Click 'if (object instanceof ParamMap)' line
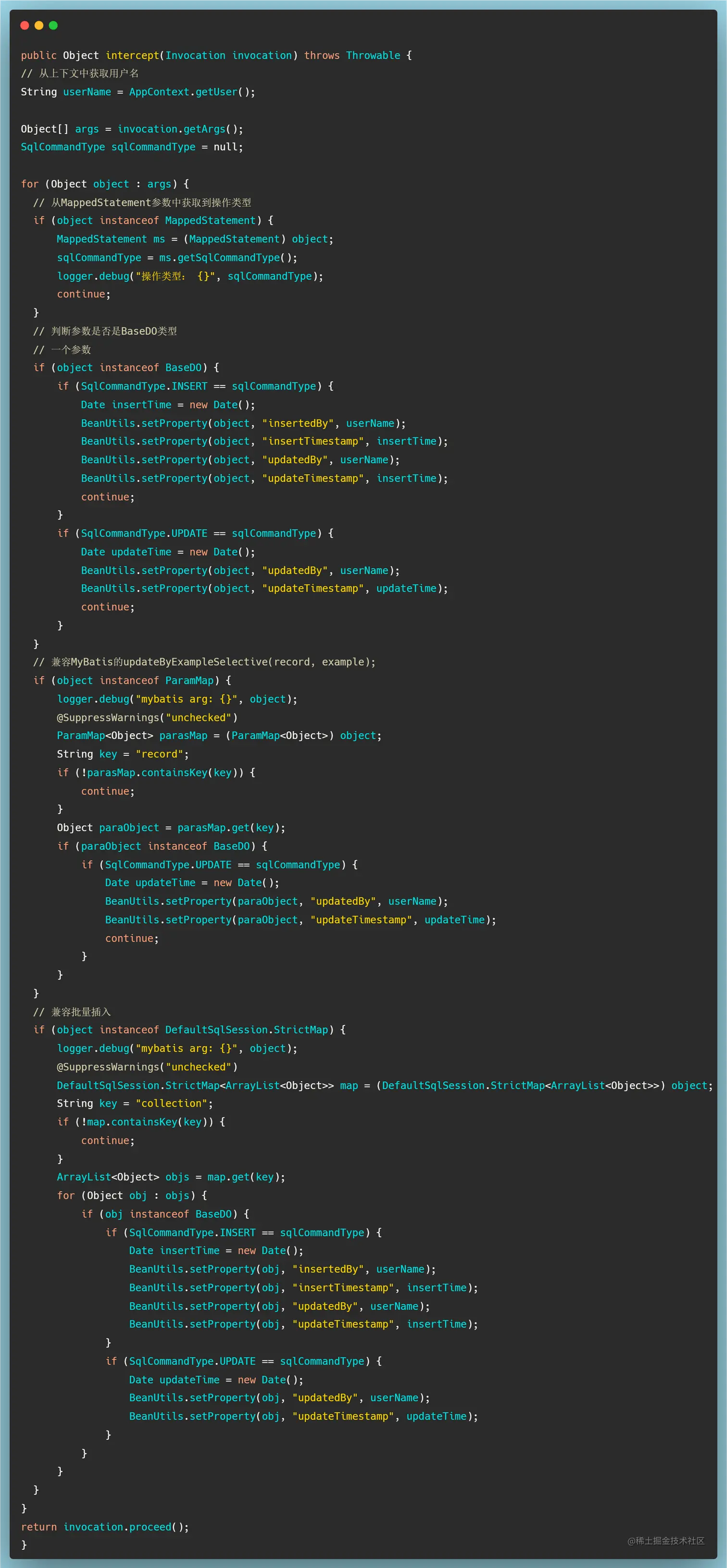This screenshot has width=727, height=1568. coord(132,680)
